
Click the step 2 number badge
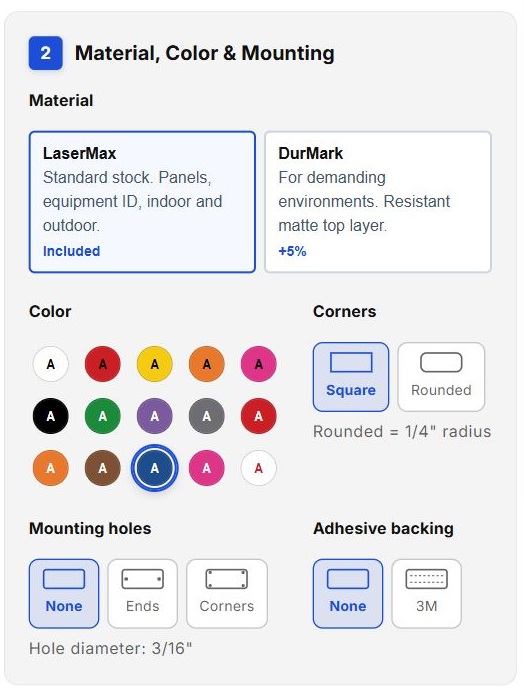46,53
